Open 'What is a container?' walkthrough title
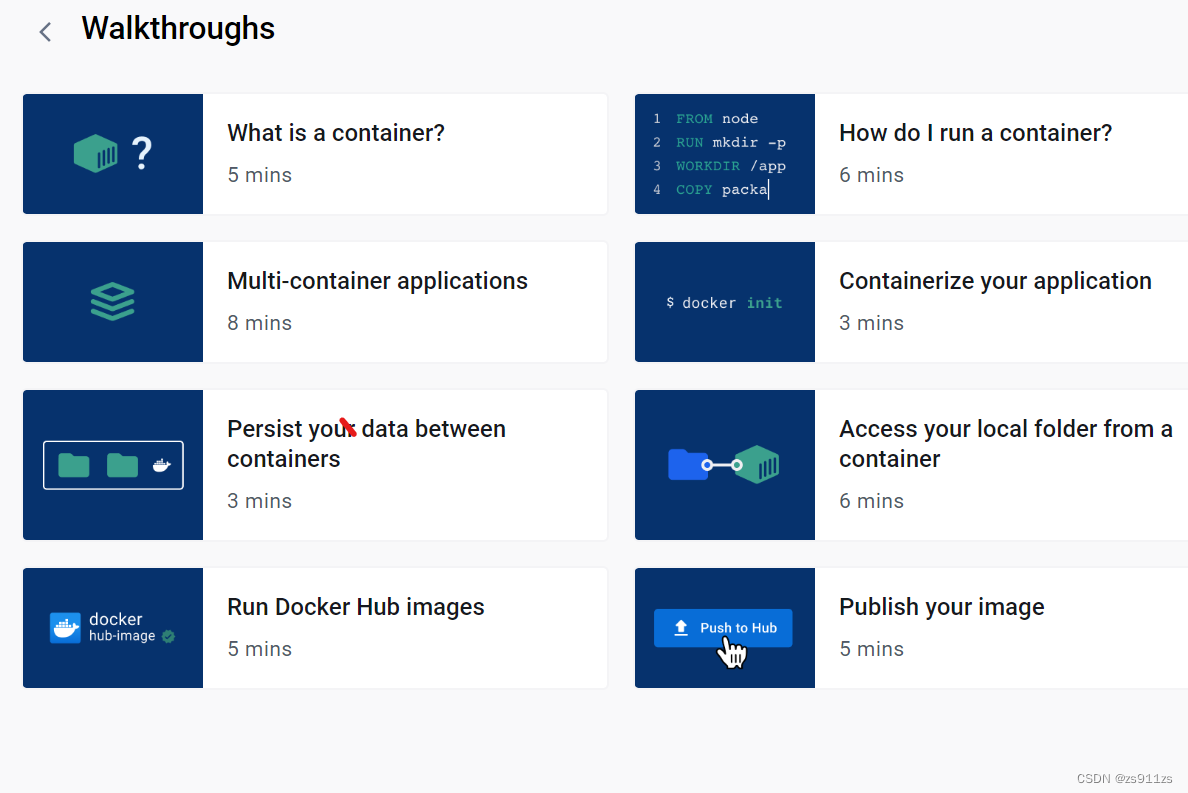 tap(336, 133)
